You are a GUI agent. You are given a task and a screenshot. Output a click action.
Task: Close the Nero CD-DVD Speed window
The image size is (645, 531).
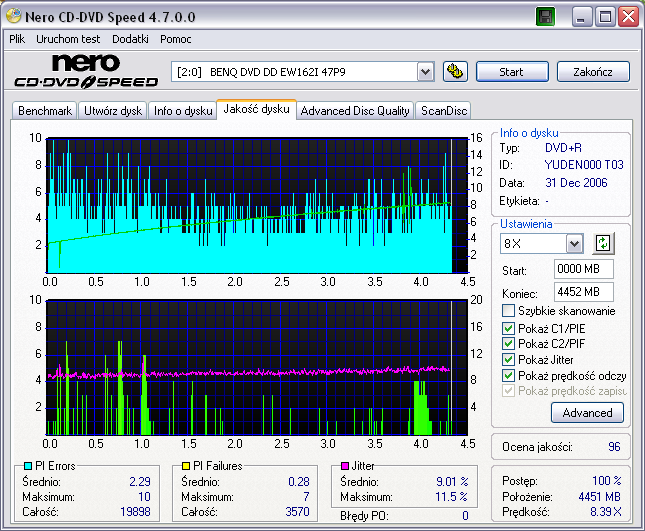tap(629, 17)
